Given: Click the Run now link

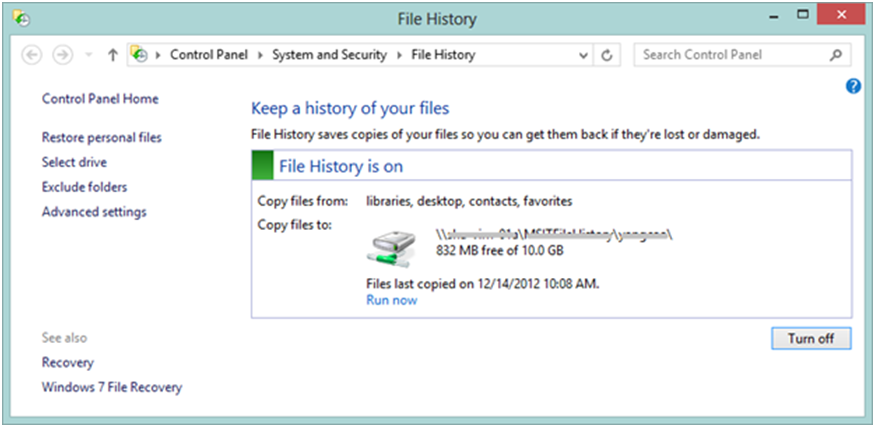Looking at the screenshot, I should (391, 300).
